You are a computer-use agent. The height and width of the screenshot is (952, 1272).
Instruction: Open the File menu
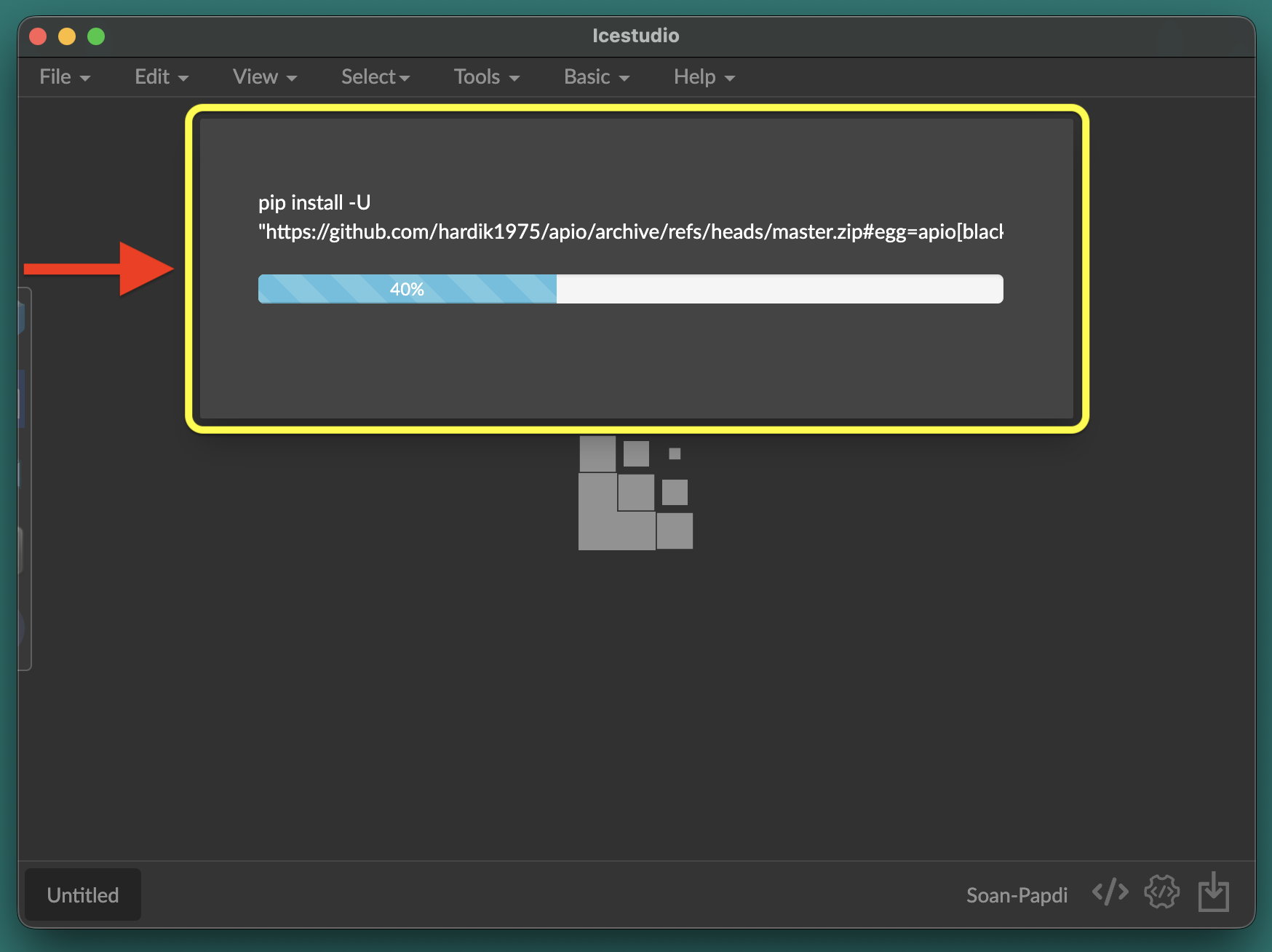(x=65, y=77)
